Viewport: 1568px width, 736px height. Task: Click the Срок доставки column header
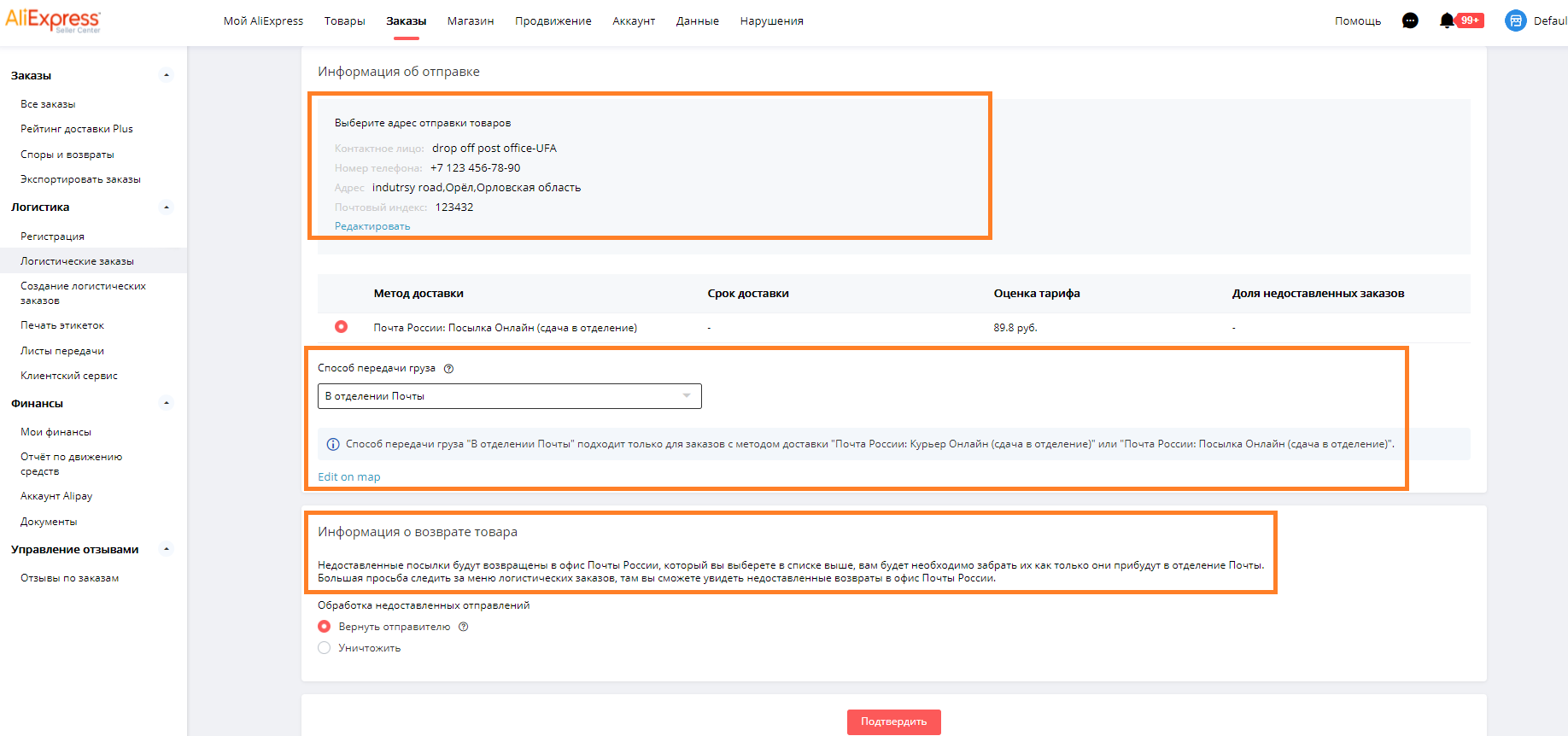coord(748,294)
